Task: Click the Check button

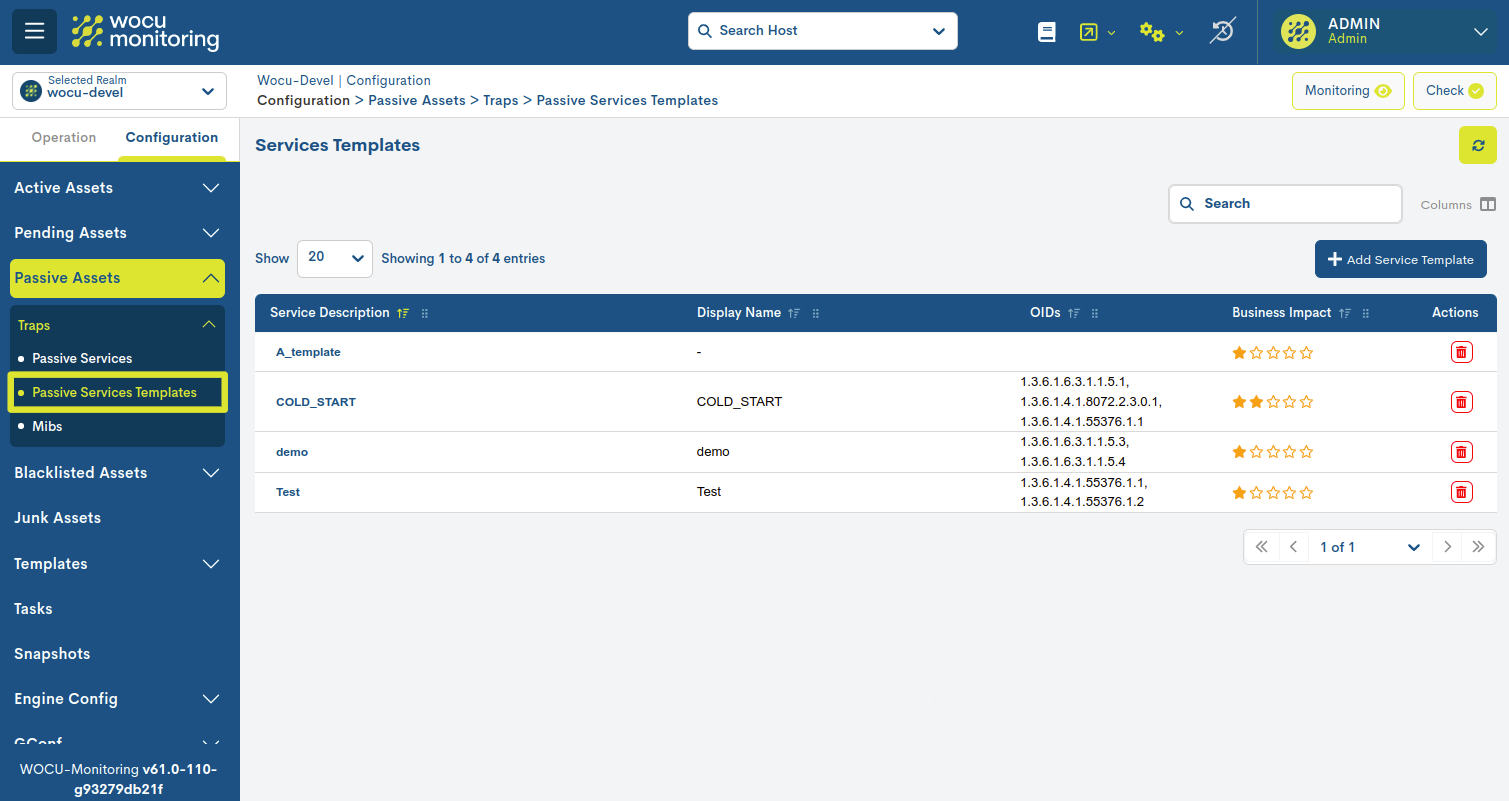Action: (1455, 91)
